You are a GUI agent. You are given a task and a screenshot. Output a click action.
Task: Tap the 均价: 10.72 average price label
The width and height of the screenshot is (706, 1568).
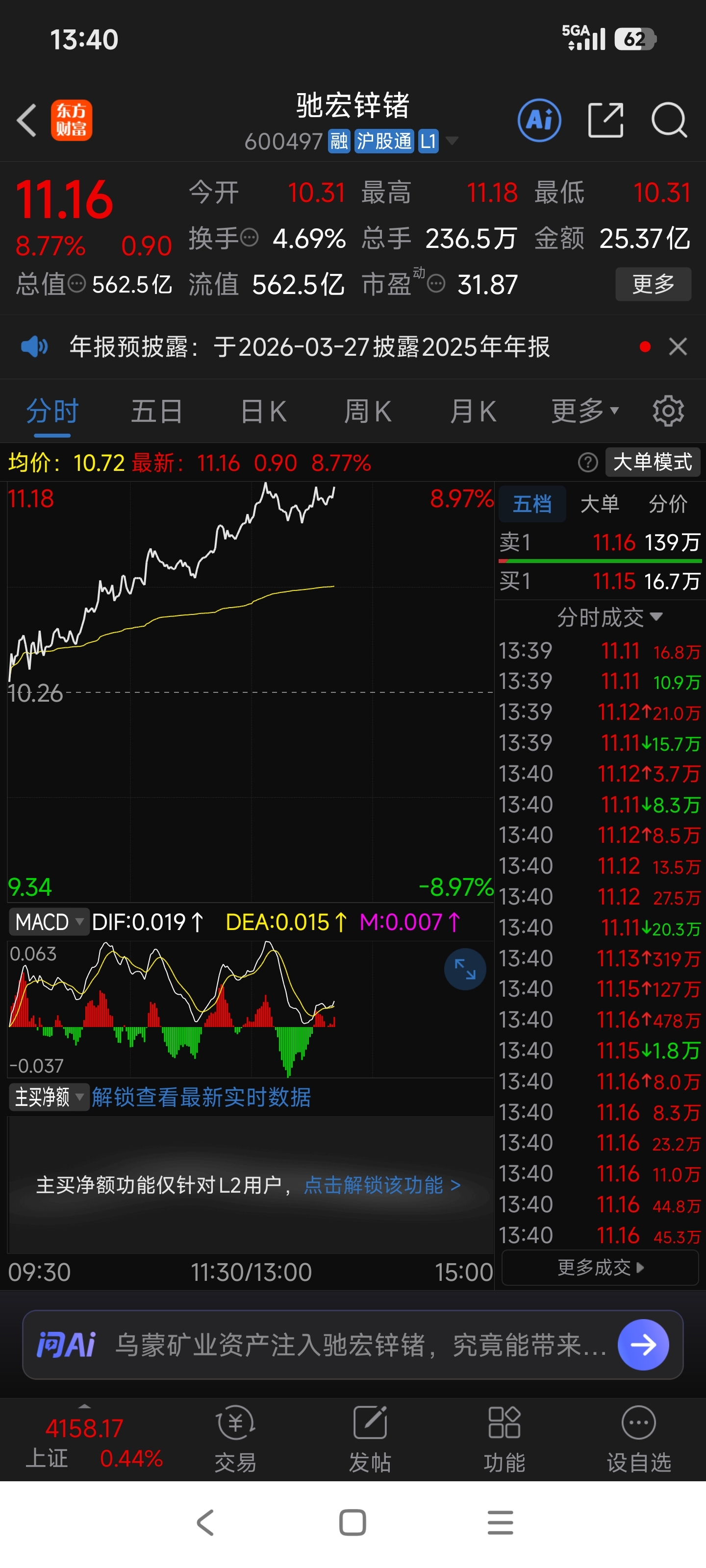tap(66, 463)
